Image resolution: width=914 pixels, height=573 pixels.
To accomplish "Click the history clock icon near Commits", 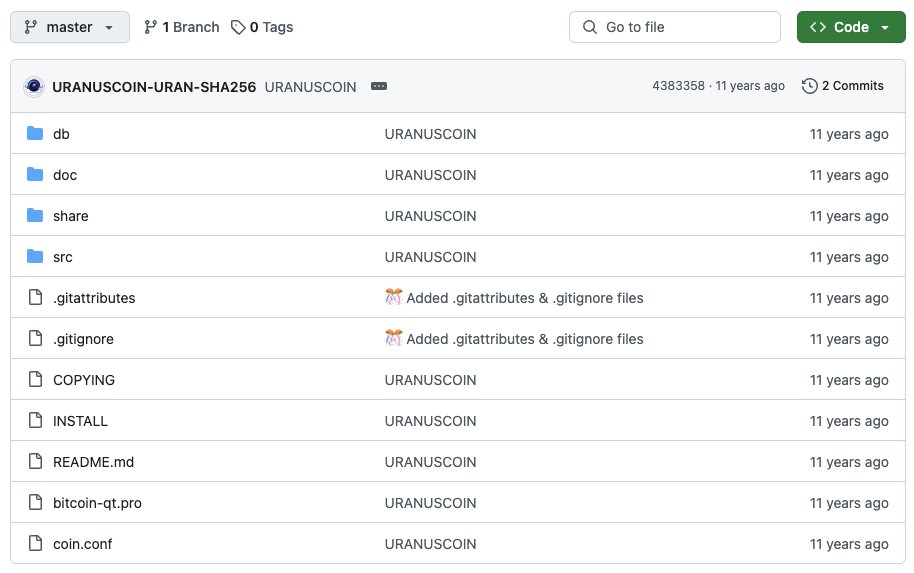I will pyautogui.click(x=809, y=86).
